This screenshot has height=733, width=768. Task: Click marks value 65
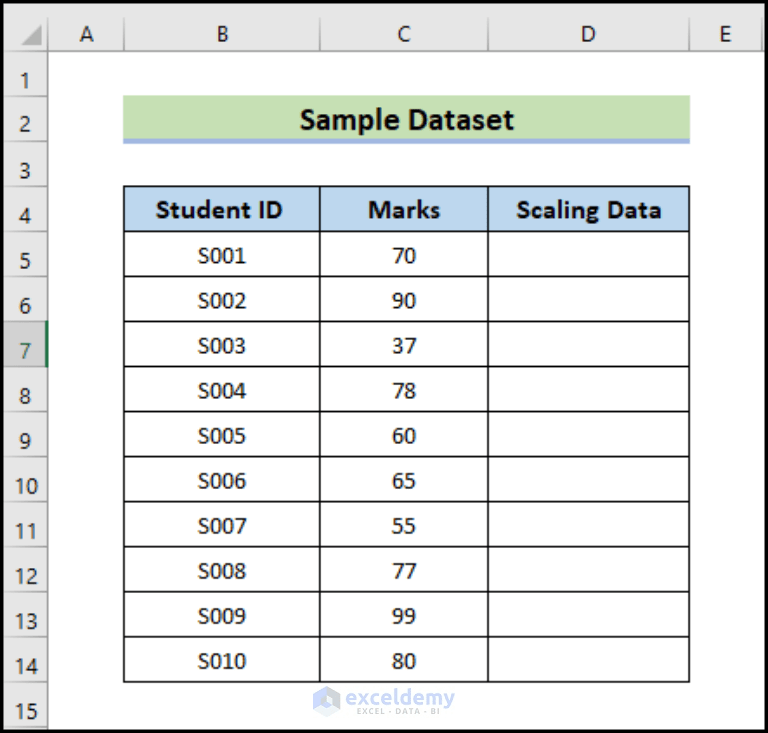404,479
